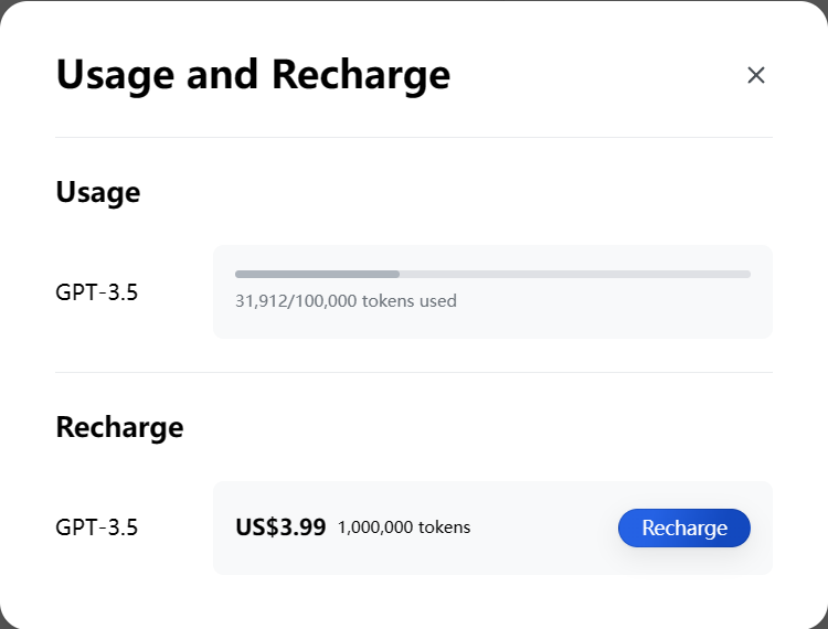Click GPT-3.5 label in Recharge section
828x629 pixels.
(97, 527)
